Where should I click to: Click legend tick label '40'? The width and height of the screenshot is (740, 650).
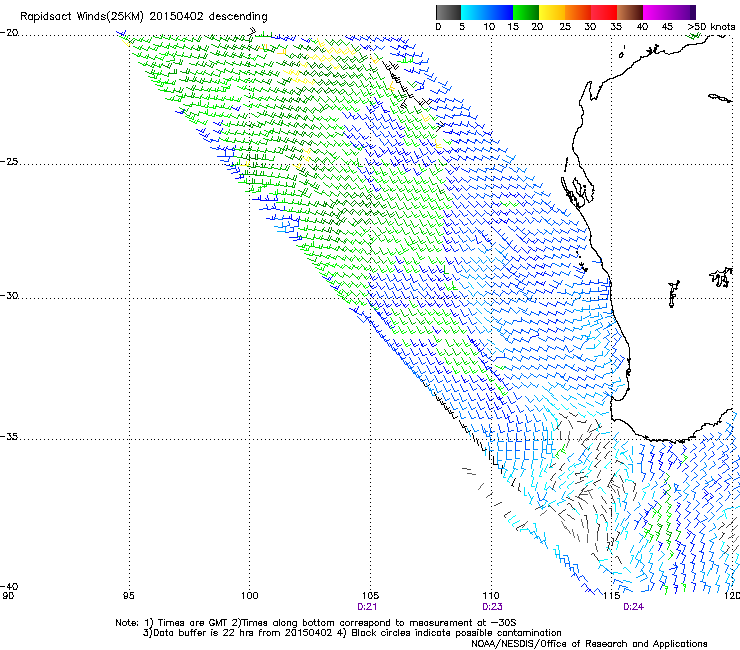coord(642,27)
